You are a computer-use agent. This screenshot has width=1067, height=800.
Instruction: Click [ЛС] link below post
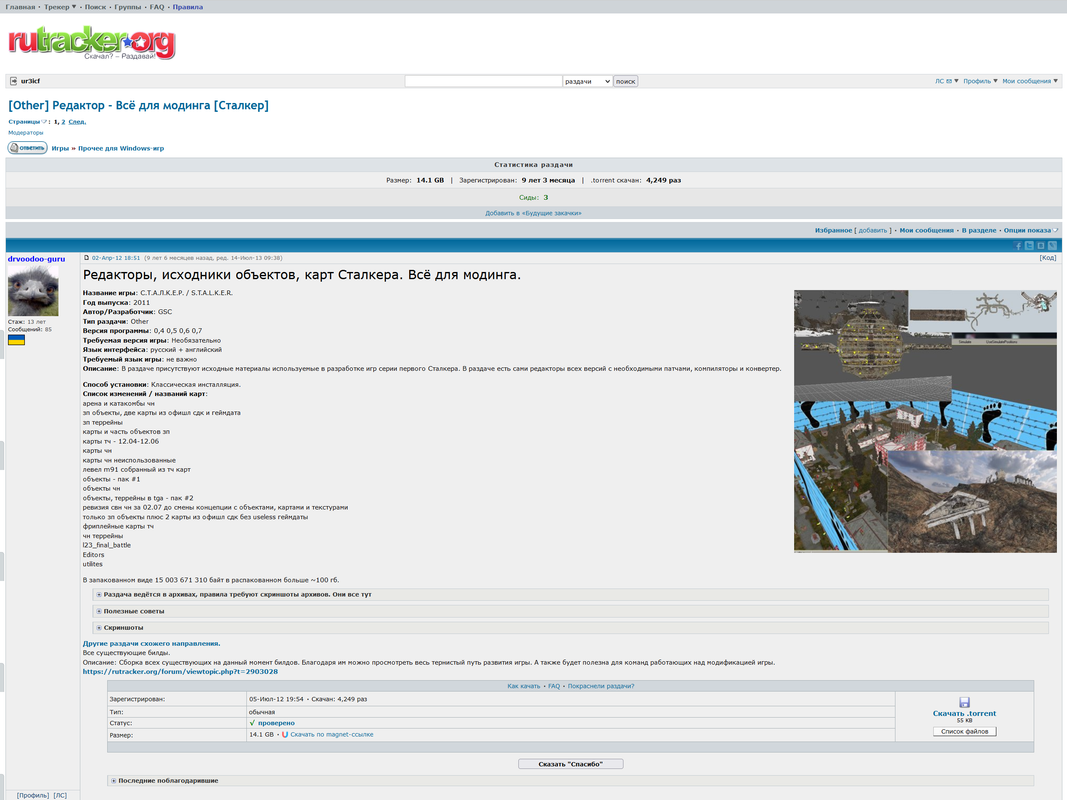pos(60,795)
